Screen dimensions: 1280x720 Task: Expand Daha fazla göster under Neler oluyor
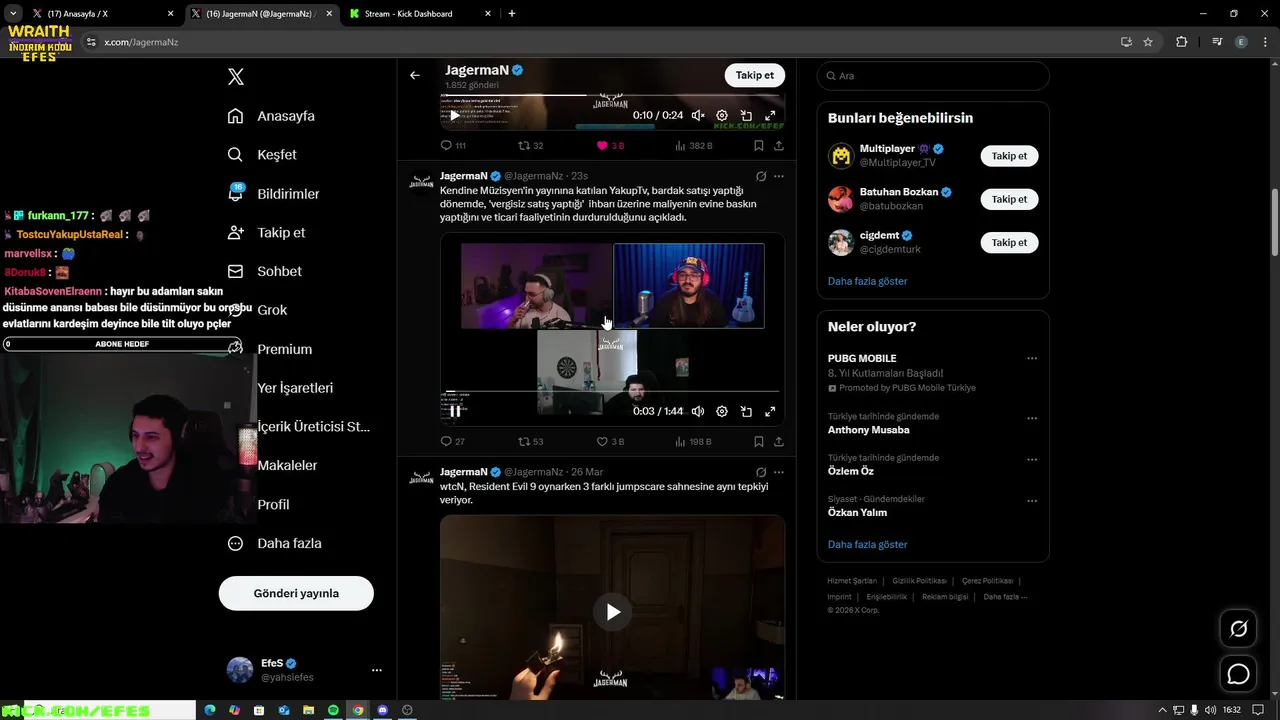[867, 545]
